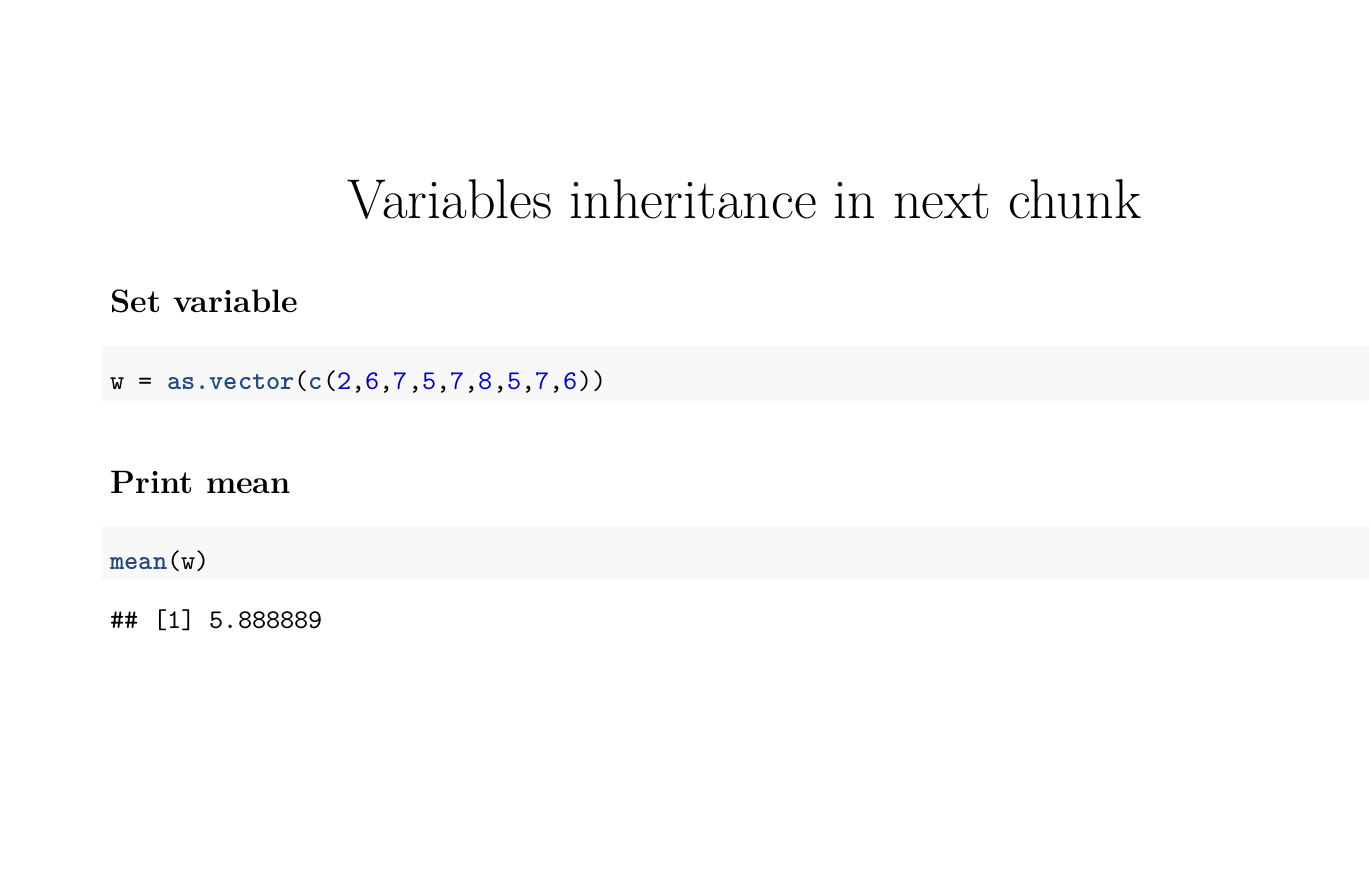
Task: Click the closing parentheses after the vector
Action: pos(591,382)
